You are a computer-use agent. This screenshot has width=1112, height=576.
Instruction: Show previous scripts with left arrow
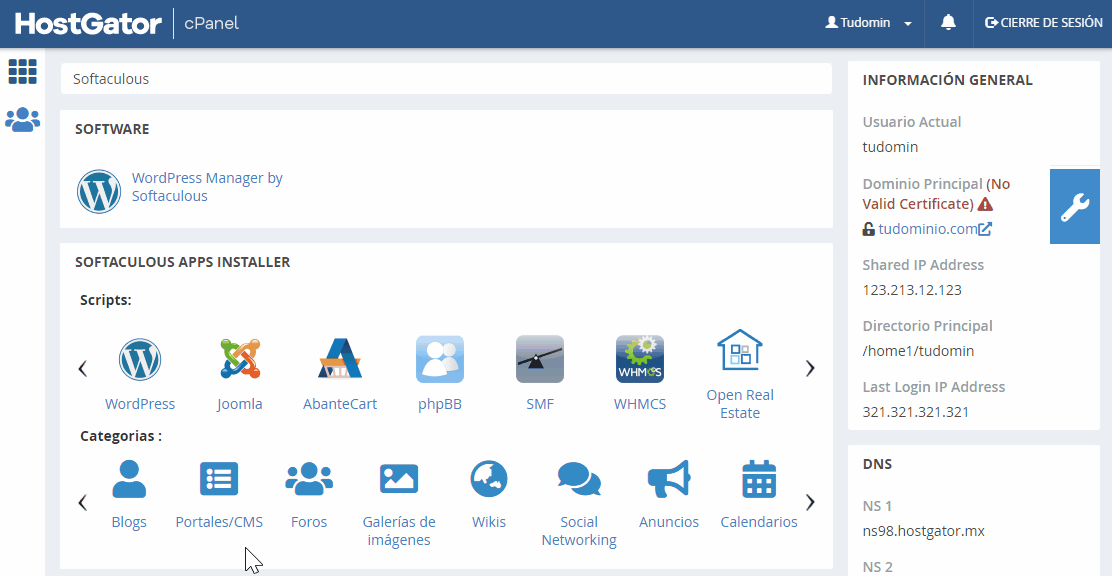[83, 368]
